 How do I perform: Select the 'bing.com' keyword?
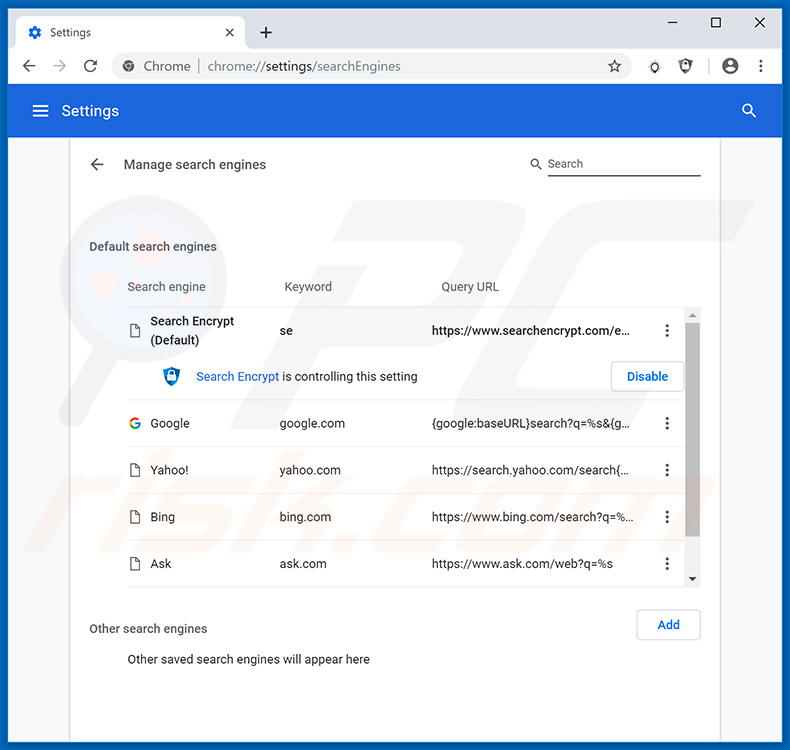(305, 517)
